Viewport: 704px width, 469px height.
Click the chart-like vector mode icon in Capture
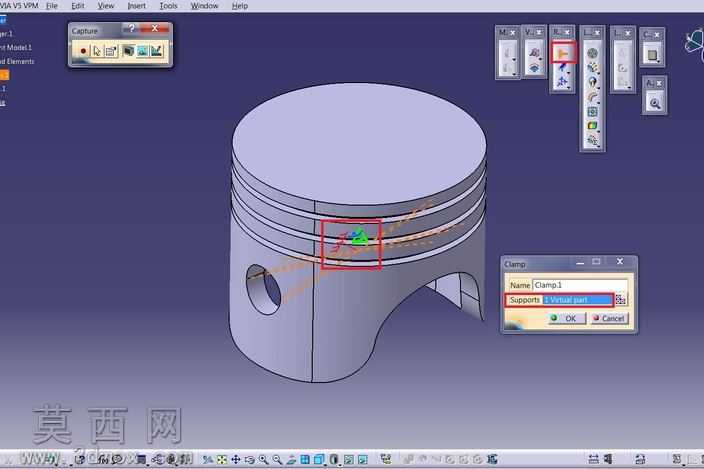pyautogui.click(x=156, y=51)
